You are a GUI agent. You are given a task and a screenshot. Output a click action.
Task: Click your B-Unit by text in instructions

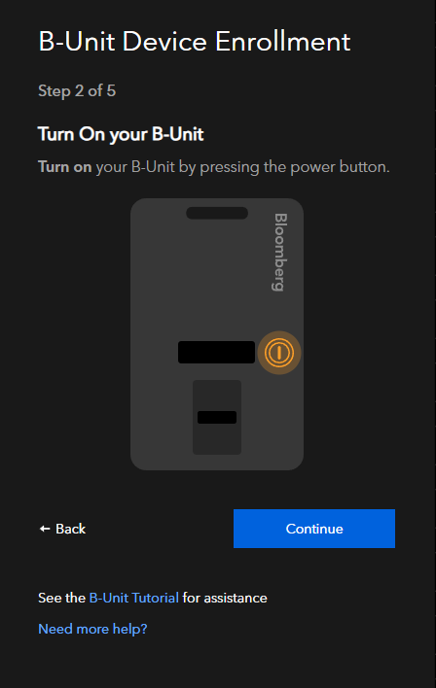pos(146,167)
